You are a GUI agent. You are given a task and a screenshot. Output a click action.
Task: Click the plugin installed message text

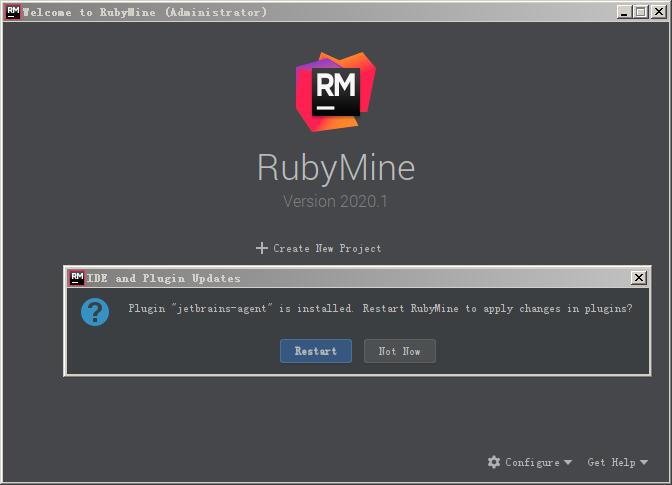(380, 308)
